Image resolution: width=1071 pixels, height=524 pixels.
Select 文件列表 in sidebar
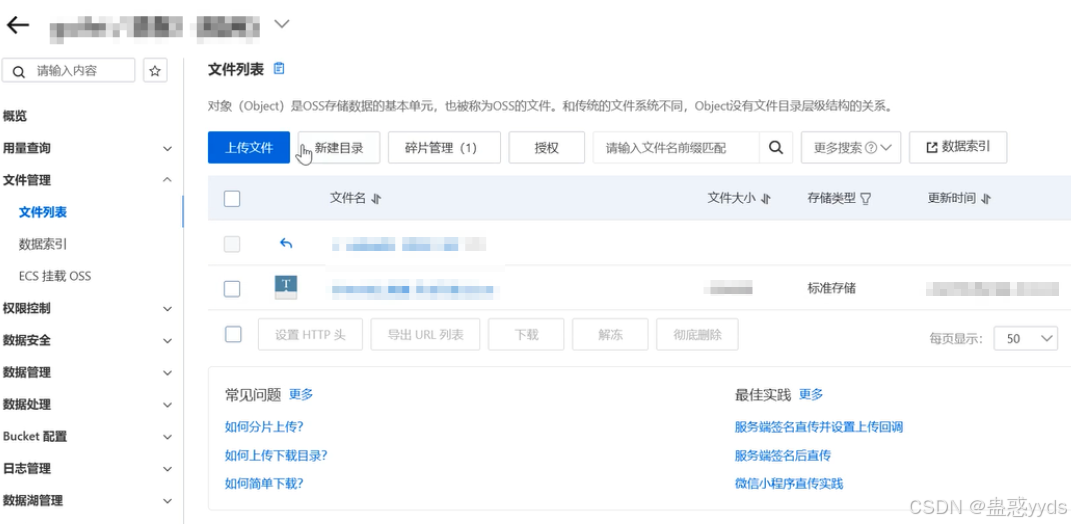pyautogui.click(x=43, y=212)
